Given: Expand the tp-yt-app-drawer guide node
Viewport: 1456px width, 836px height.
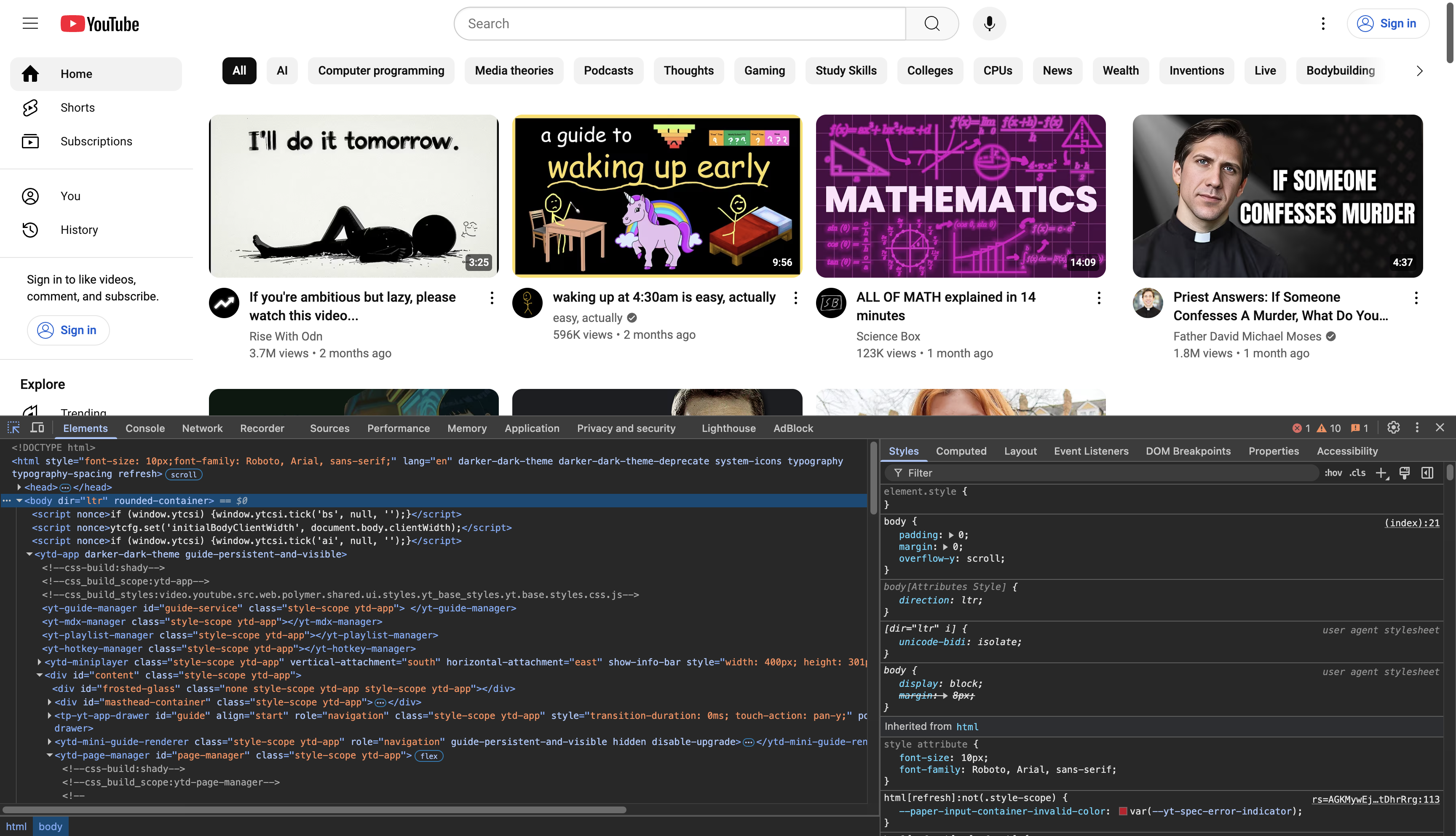Looking at the screenshot, I should point(49,715).
